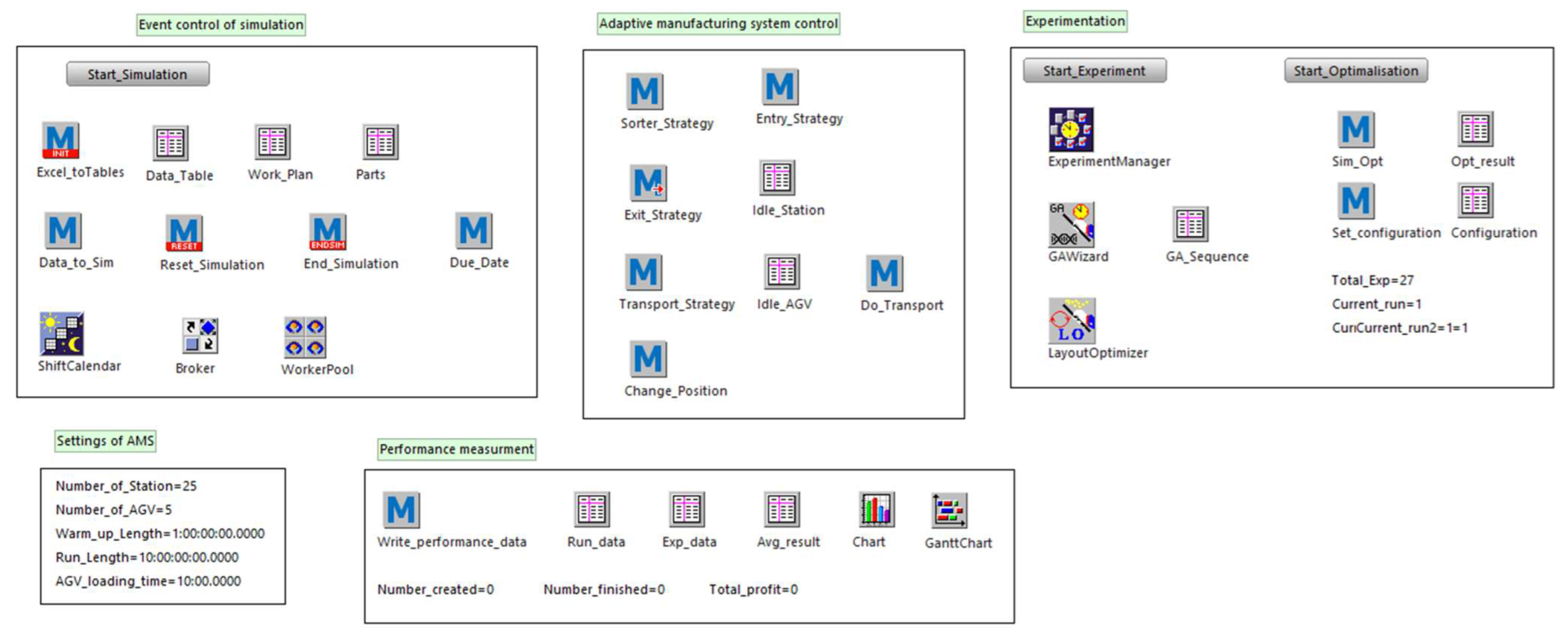1568x640 pixels.
Task: Click the Start_Simulation button
Action: [137, 74]
